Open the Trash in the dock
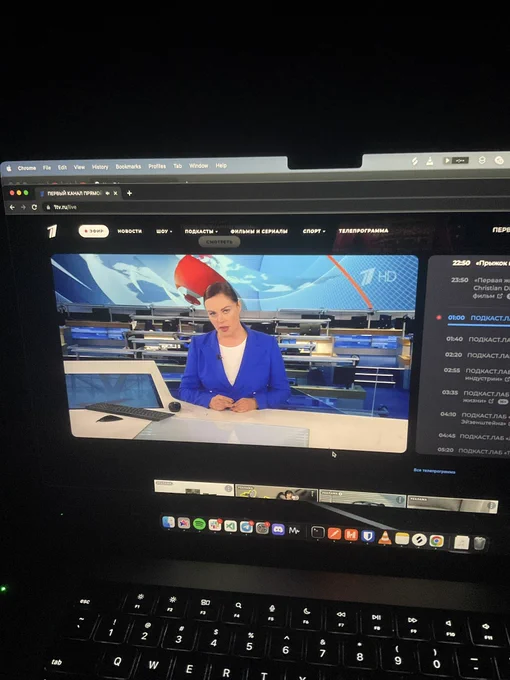The width and height of the screenshot is (510, 680). click(479, 543)
